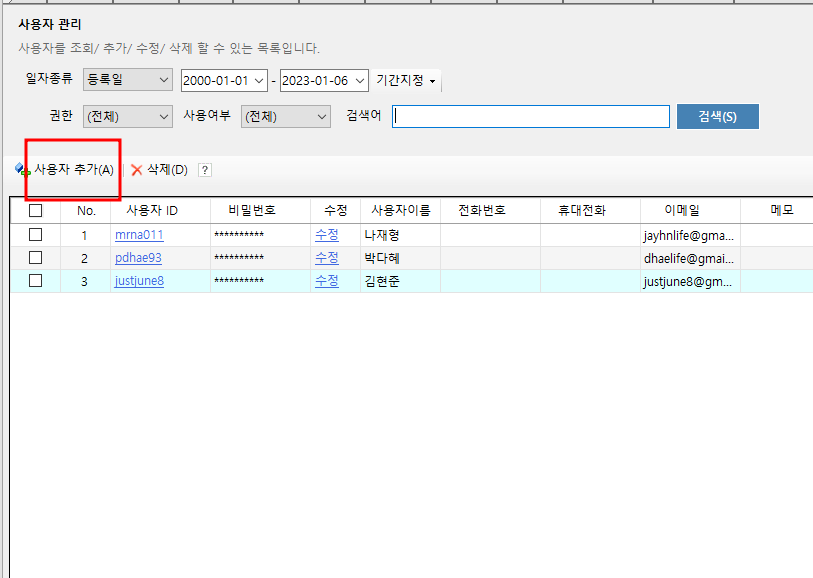Select the name cell 박다혜
The width and height of the screenshot is (813, 578).
(x=400, y=258)
